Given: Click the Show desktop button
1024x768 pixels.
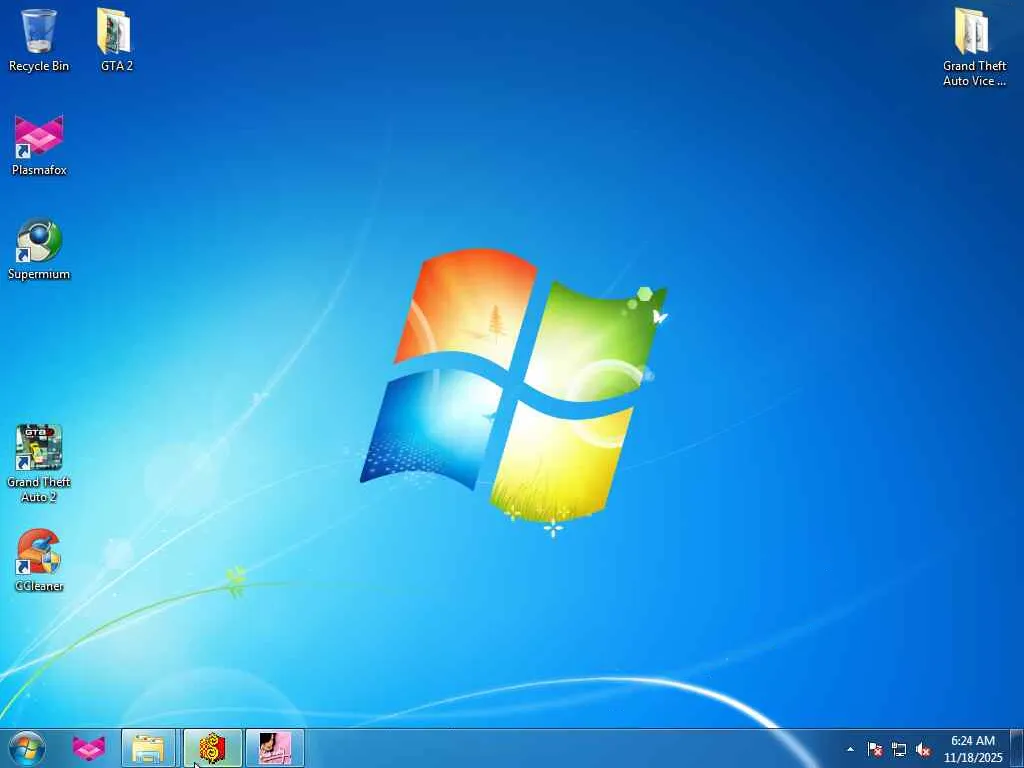Looking at the screenshot, I should tap(1017, 748).
